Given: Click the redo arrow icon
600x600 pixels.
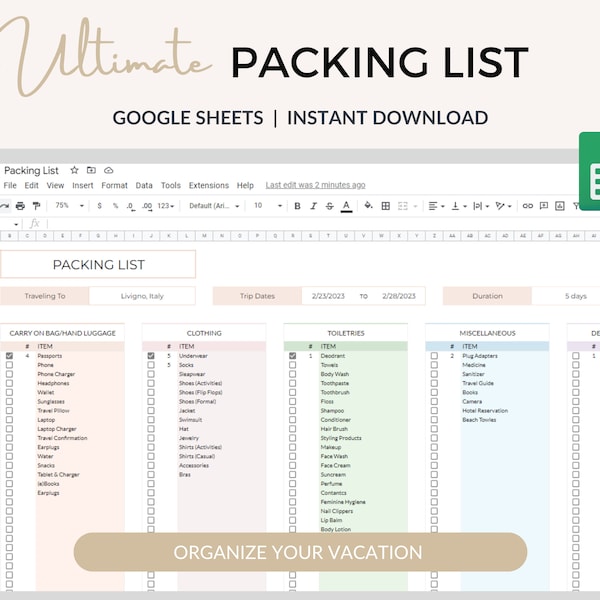Looking at the screenshot, I should (x=4, y=206).
